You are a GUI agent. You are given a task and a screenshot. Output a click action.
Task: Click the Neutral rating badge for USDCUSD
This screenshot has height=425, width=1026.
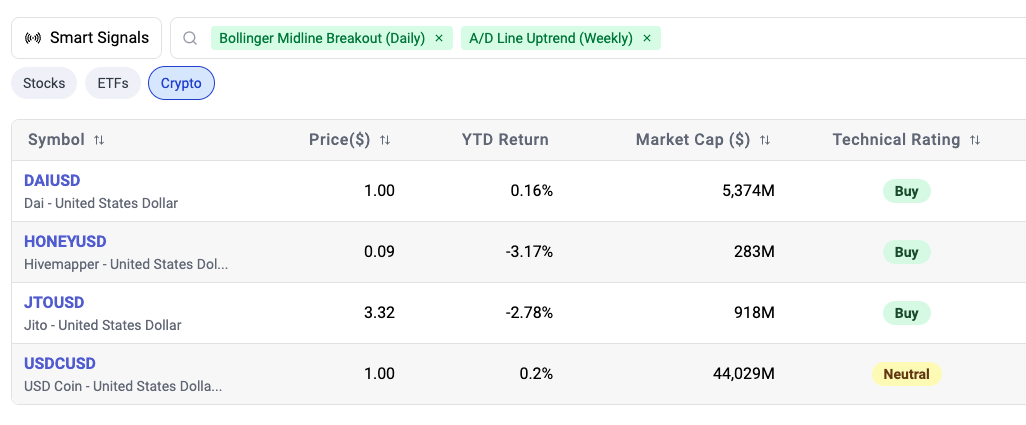click(x=906, y=374)
